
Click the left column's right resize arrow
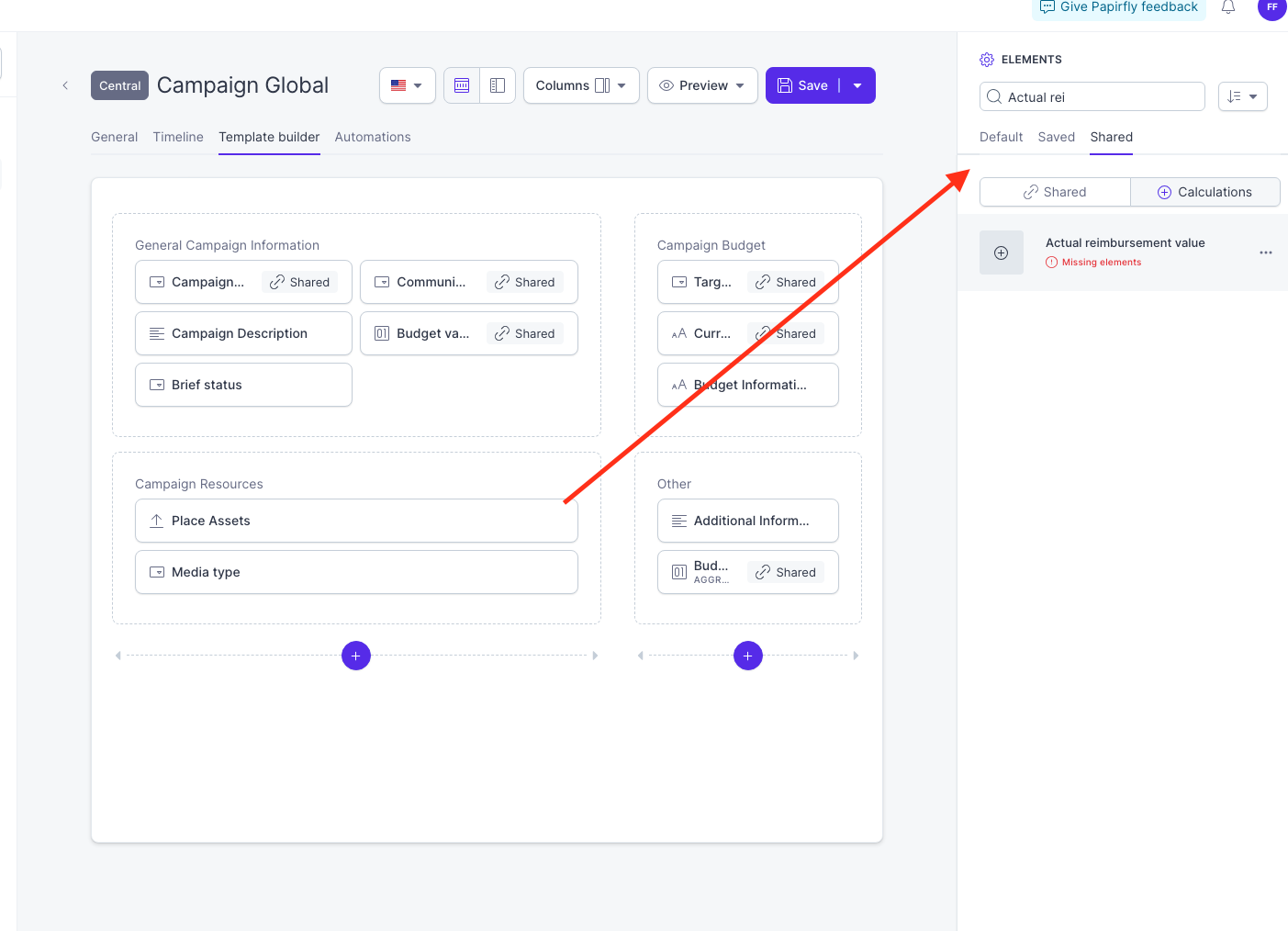pyautogui.click(x=595, y=656)
